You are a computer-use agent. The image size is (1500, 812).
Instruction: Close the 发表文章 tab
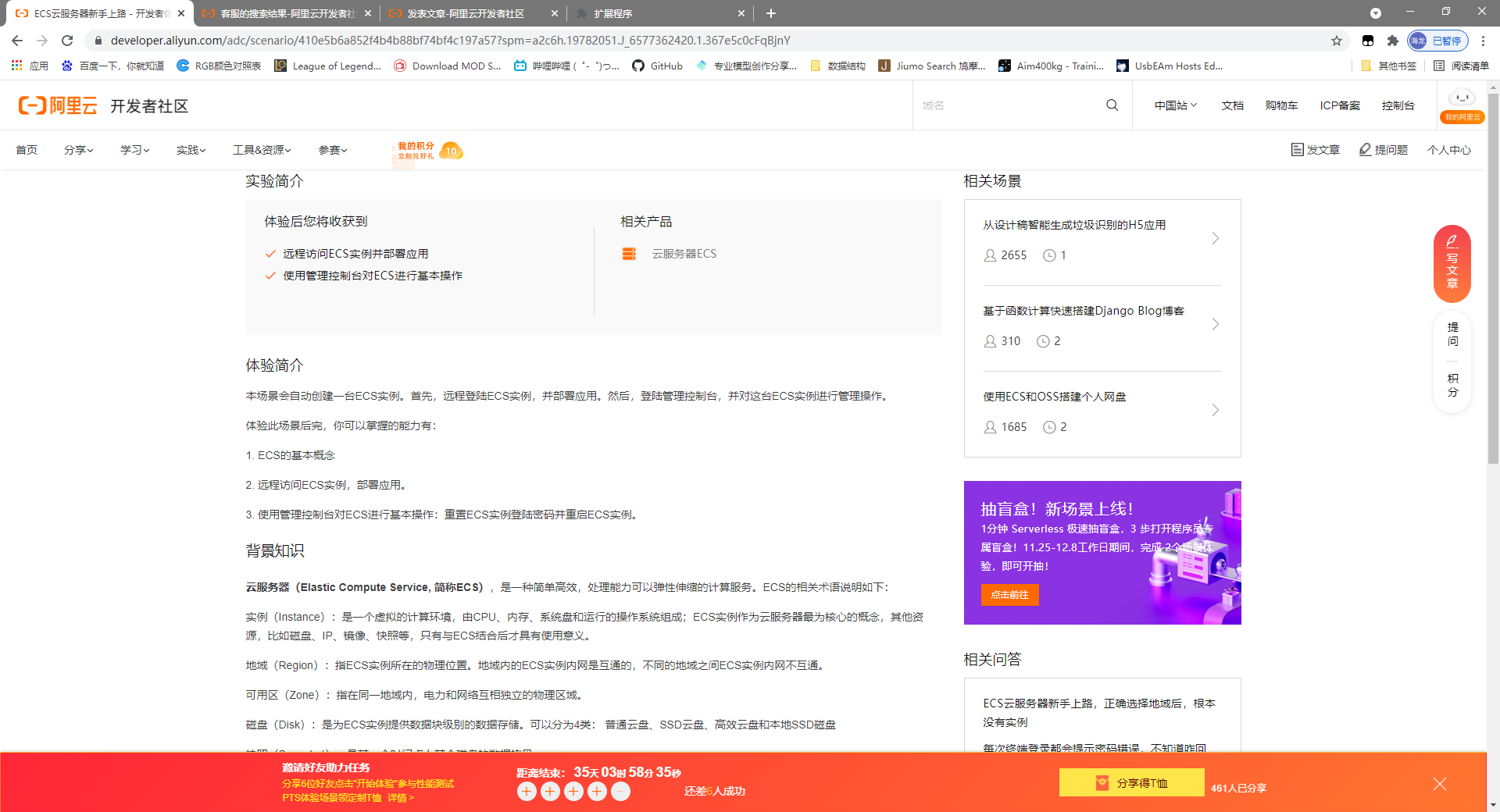pyautogui.click(x=555, y=13)
